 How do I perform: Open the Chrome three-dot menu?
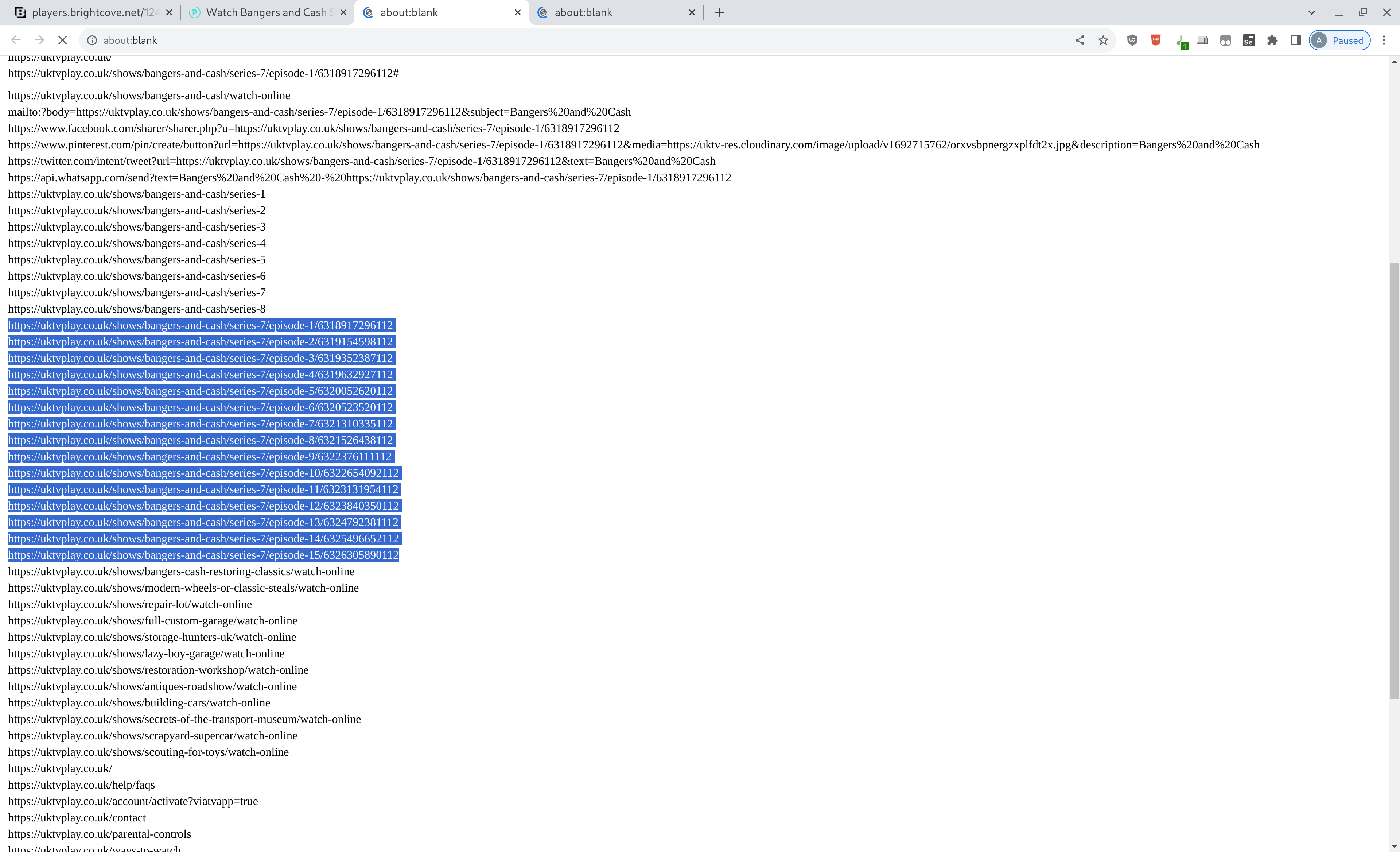pos(1384,40)
